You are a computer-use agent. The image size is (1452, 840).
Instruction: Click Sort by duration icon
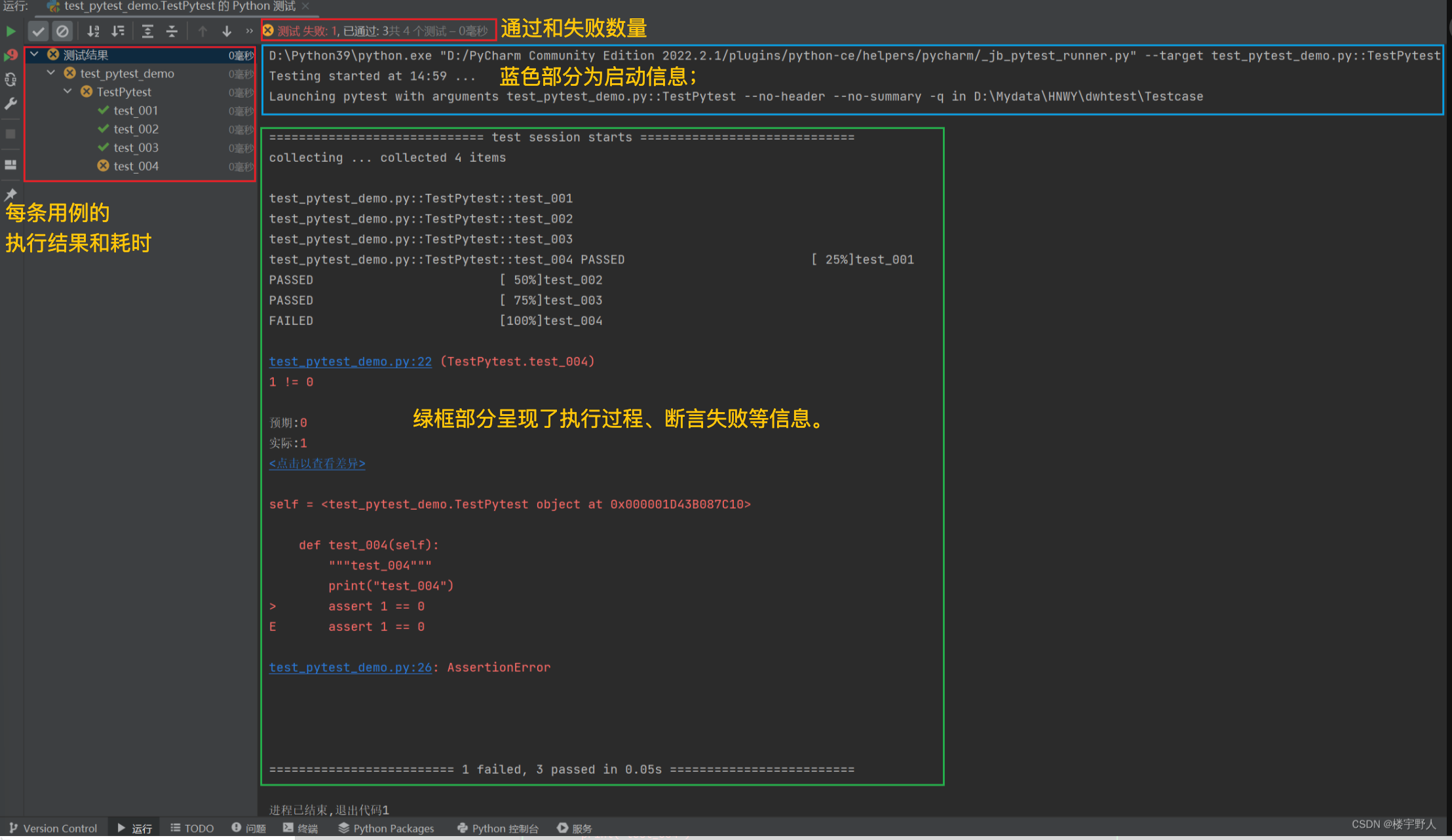pos(118,31)
